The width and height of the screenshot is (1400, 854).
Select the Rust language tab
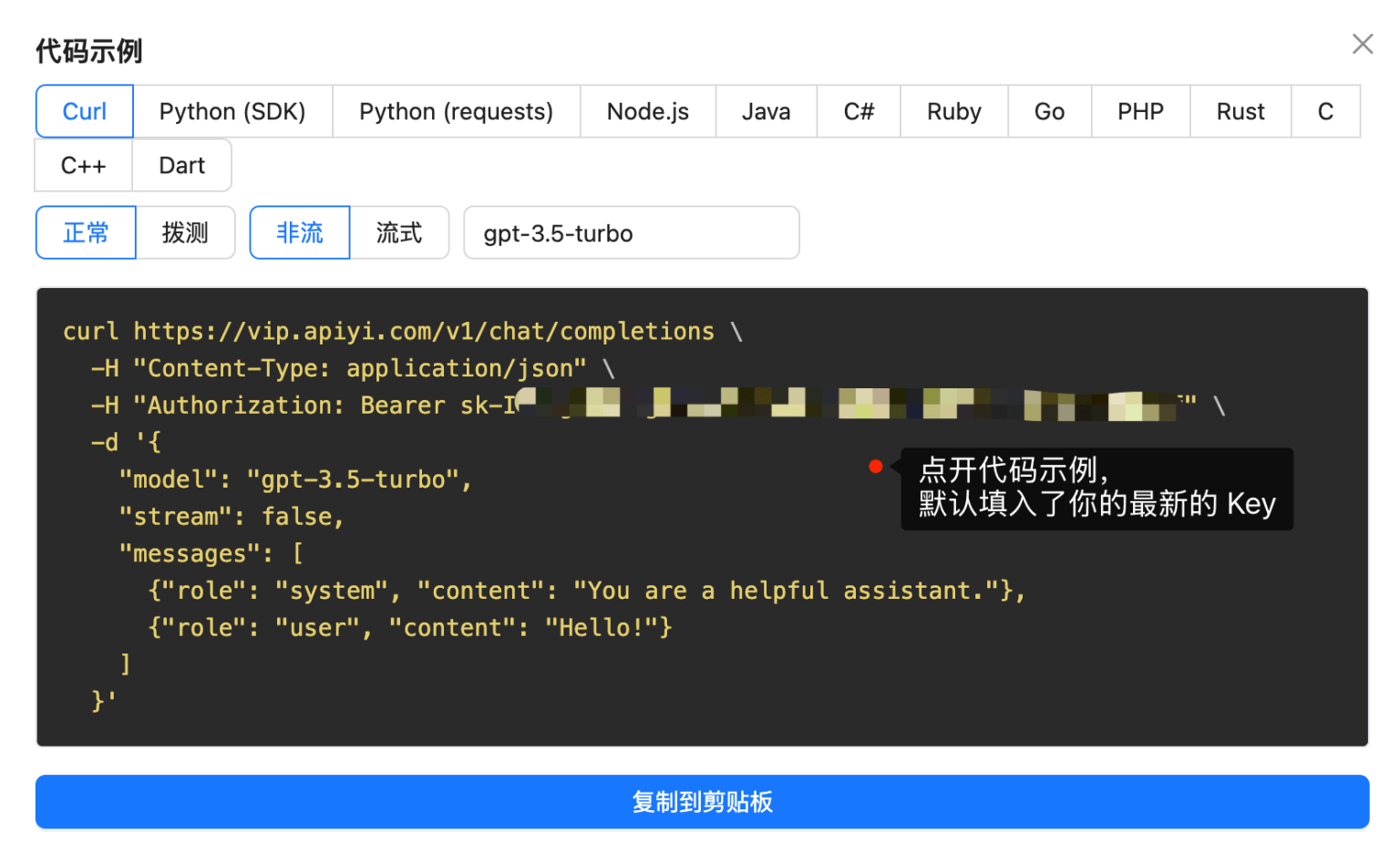point(1240,111)
